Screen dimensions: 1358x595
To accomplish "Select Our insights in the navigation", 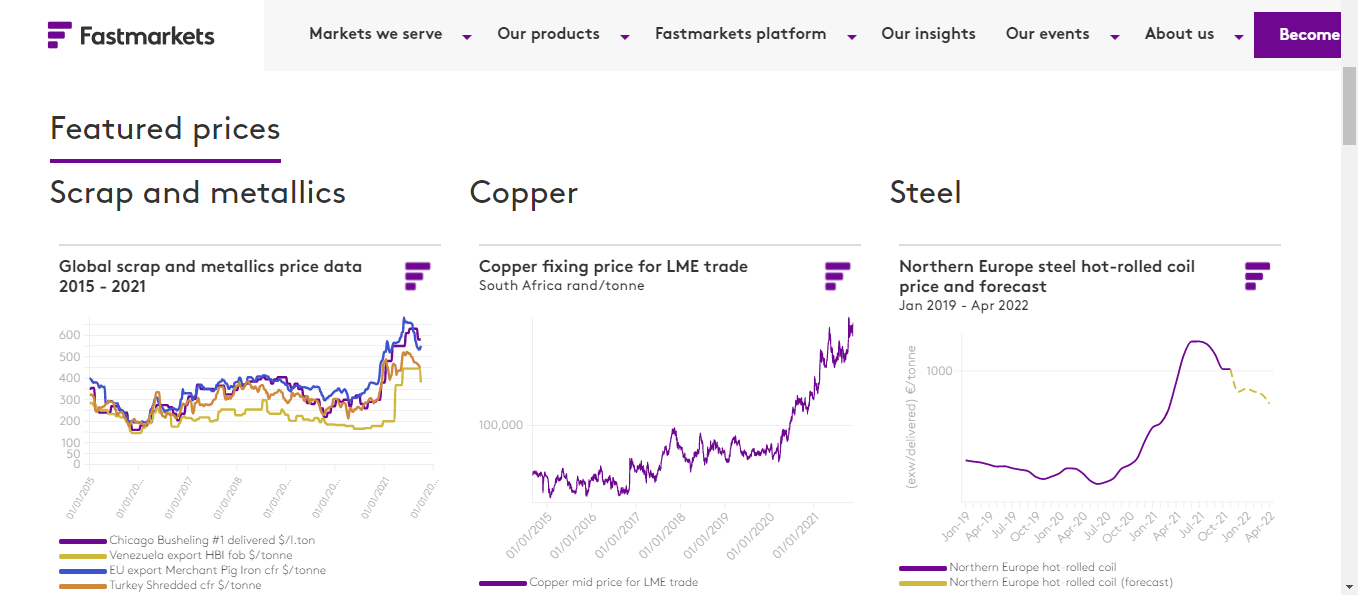I will (928, 33).
